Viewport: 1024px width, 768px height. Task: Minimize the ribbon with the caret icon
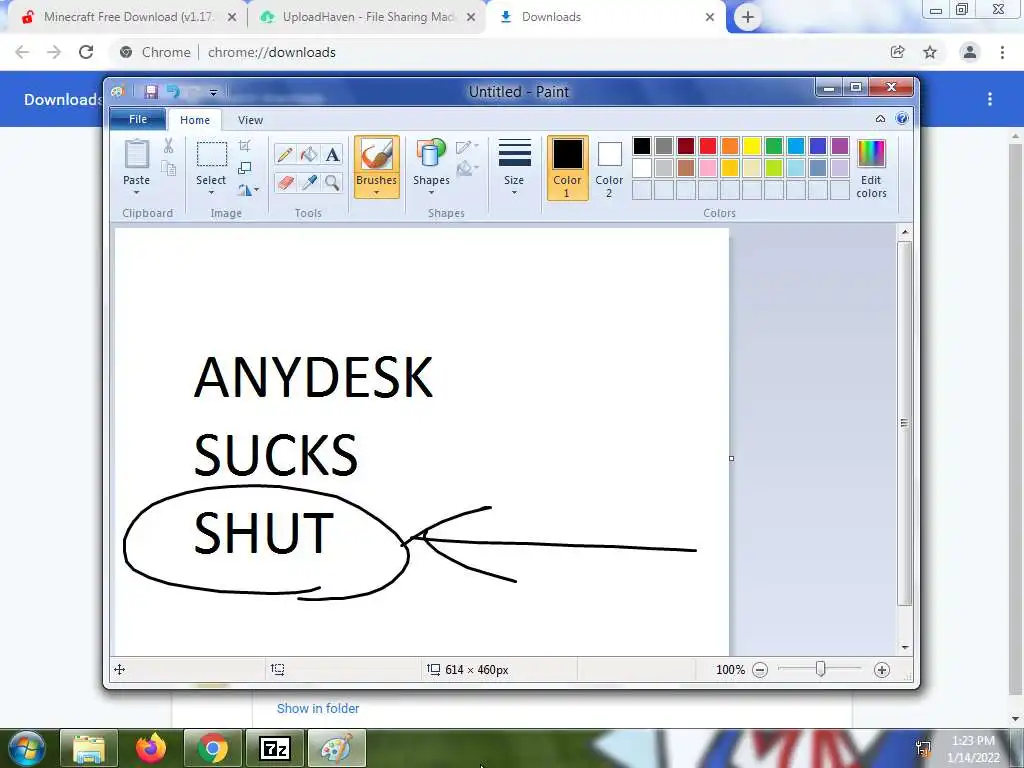(x=880, y=119)
